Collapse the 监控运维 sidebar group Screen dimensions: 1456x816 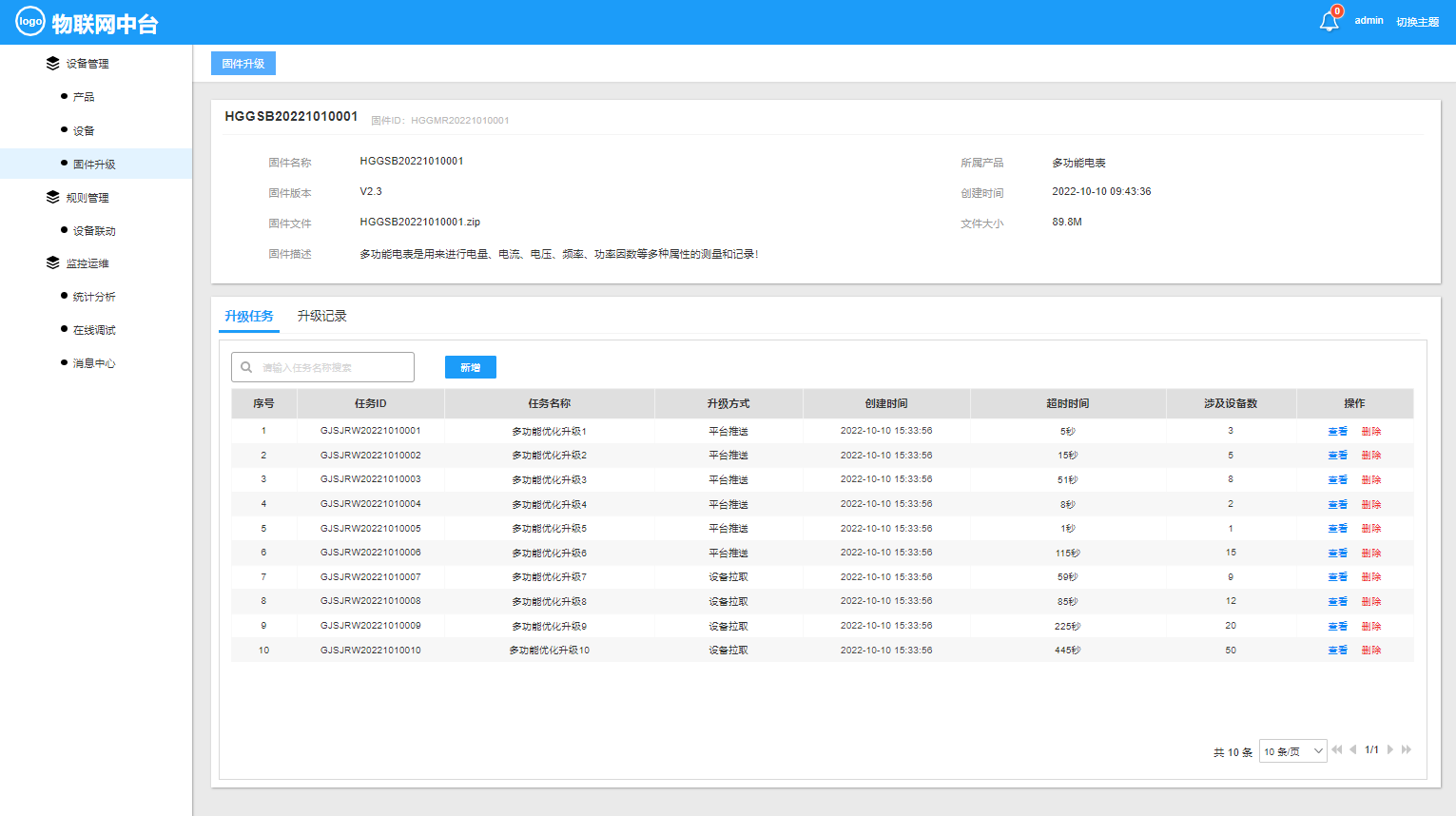87,263
